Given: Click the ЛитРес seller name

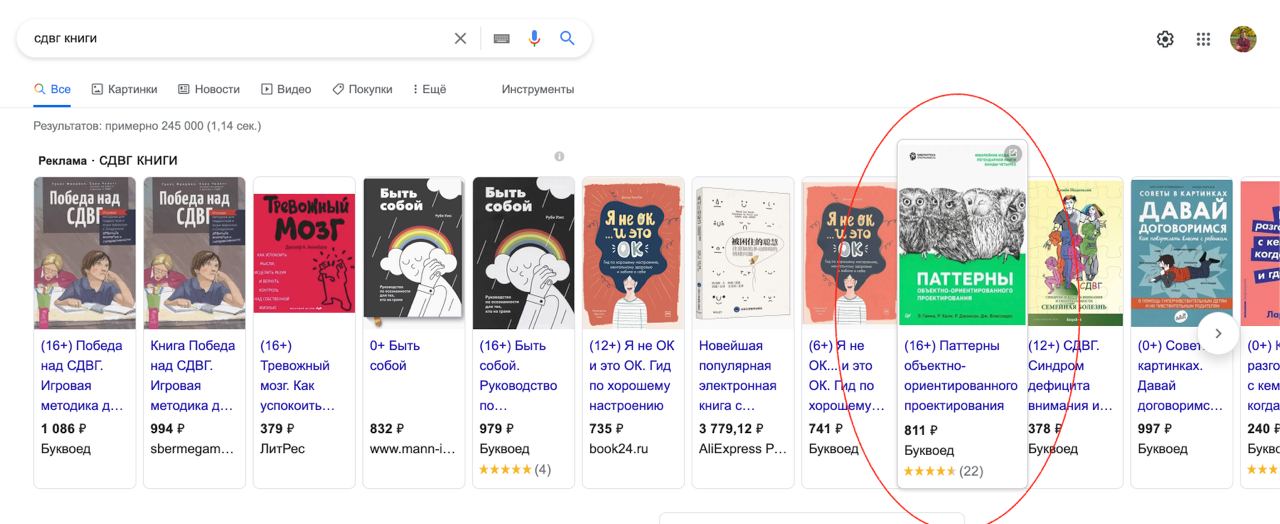Looking at the screenshot, I should pyautogui.click(x=284, y=449).
